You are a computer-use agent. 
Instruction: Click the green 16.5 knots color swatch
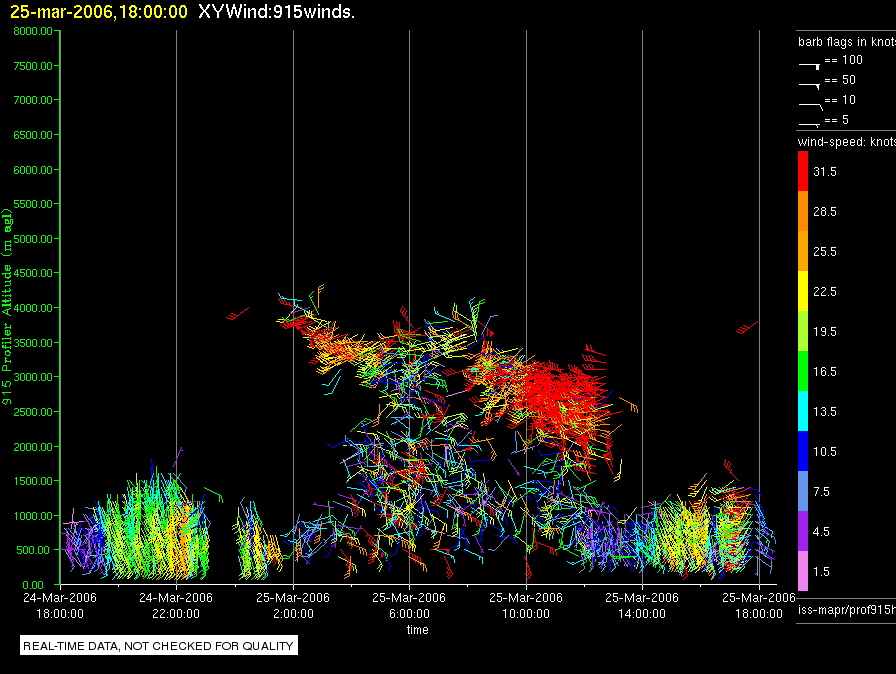803,371
